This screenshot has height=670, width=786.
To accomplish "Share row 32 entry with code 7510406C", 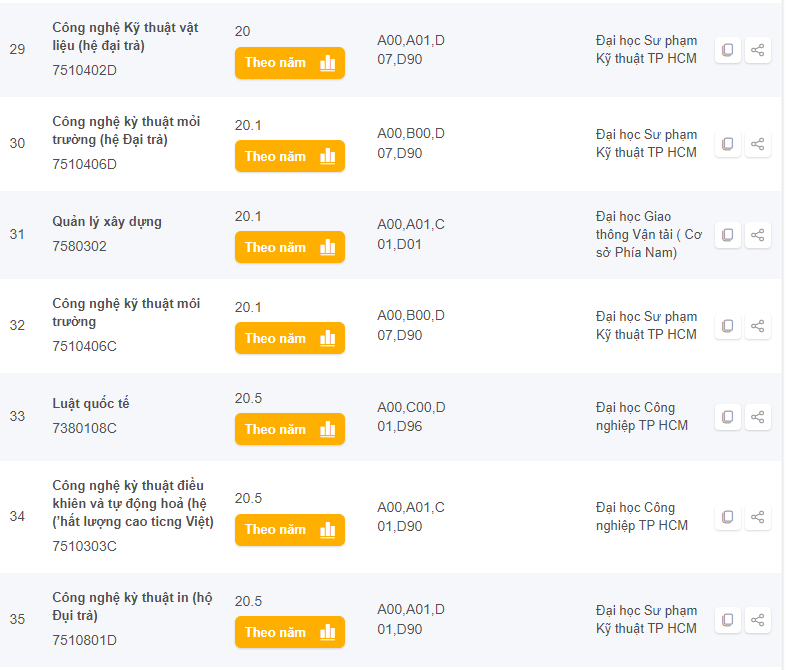I will [x=757, y=326].
